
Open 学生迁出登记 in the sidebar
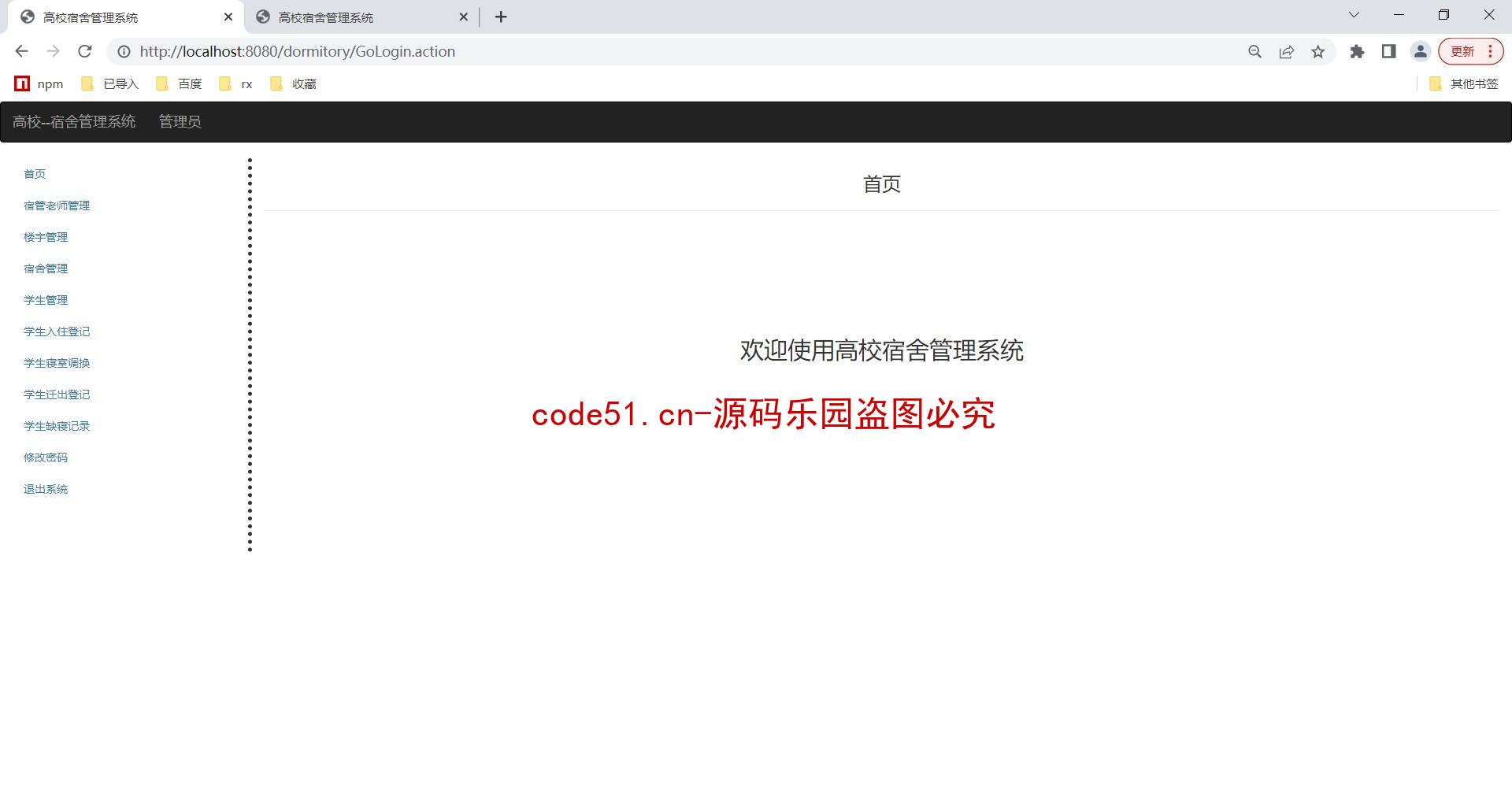tap(57, 394)
